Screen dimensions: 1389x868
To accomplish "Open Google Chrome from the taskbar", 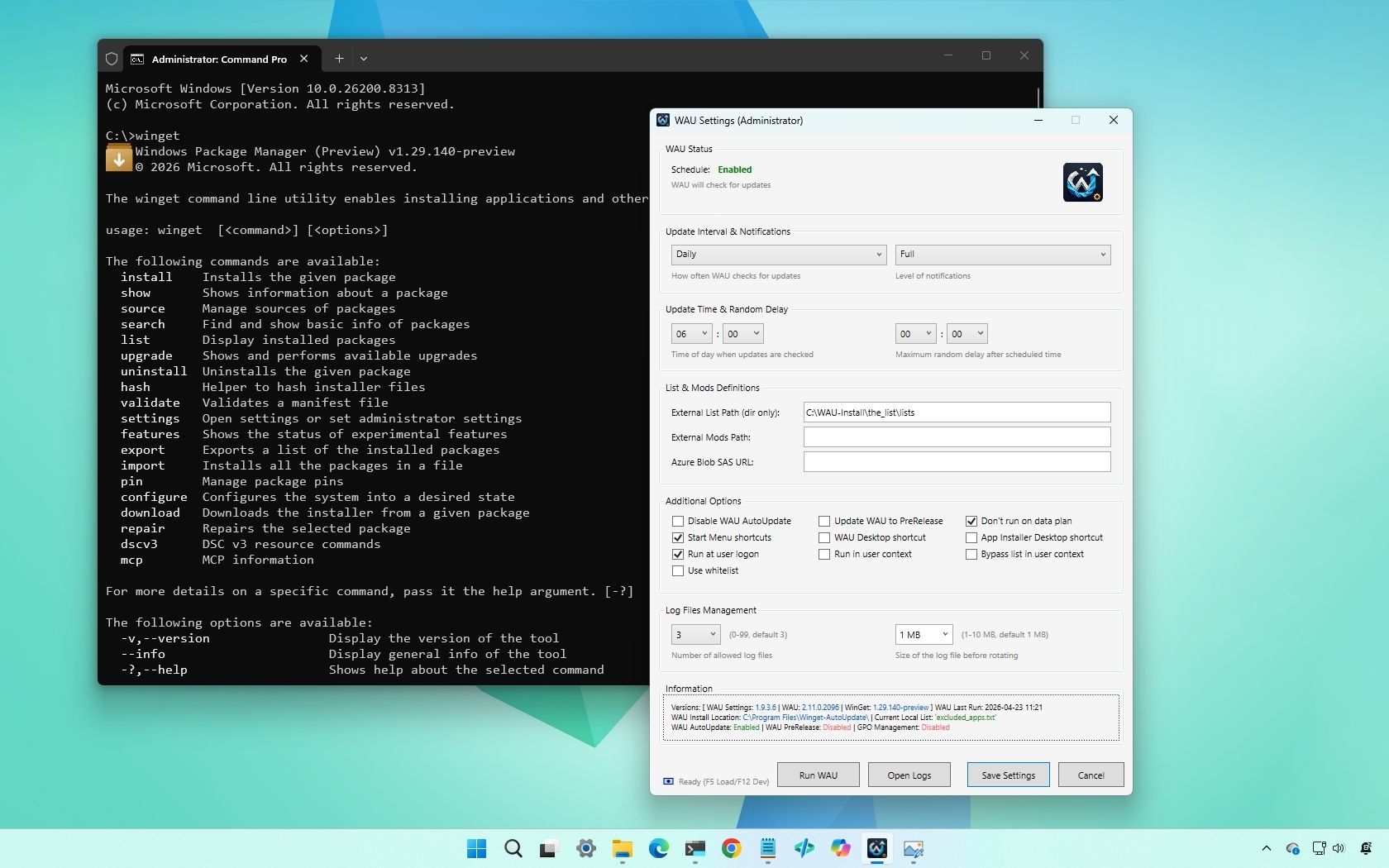I will [731, 849].
